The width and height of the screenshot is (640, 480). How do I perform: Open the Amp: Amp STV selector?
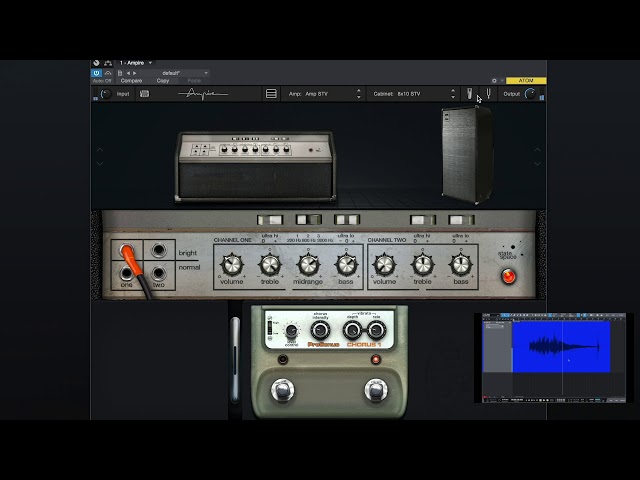point(321,94)
